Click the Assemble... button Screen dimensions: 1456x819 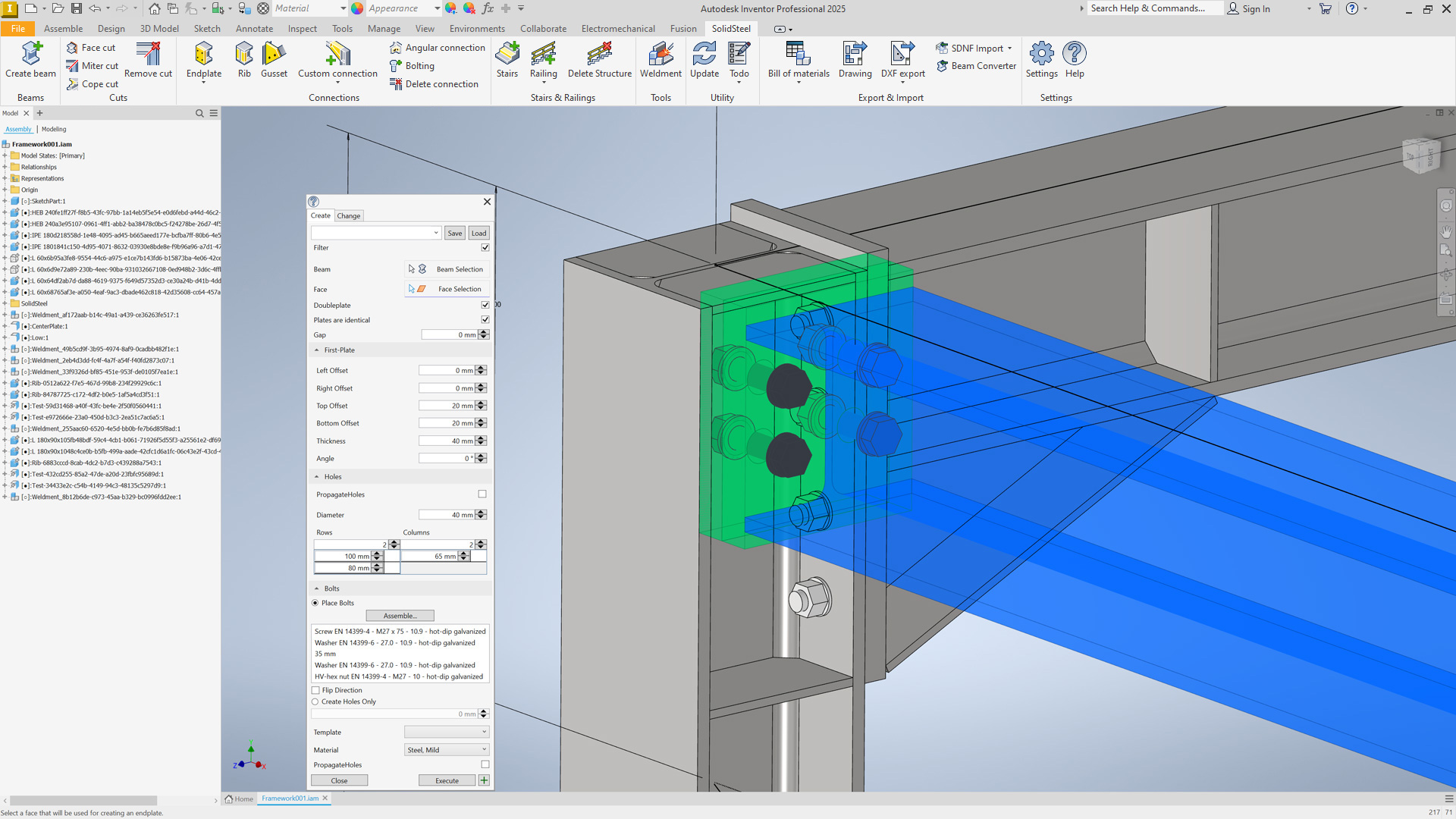400,616
